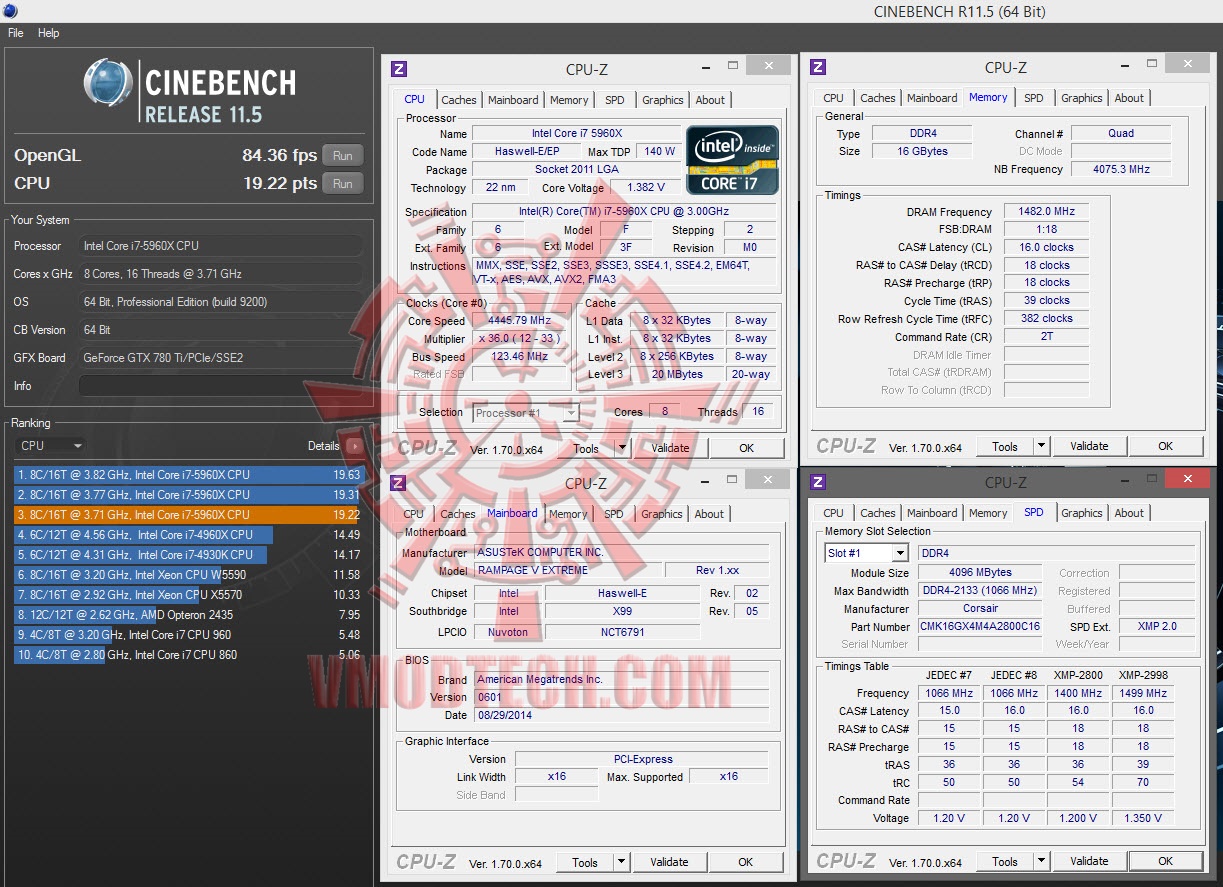This screenshot has width=1223, height=887.
Task: Switch to Mainboard tab in SPD window
Action: [932, 513]
